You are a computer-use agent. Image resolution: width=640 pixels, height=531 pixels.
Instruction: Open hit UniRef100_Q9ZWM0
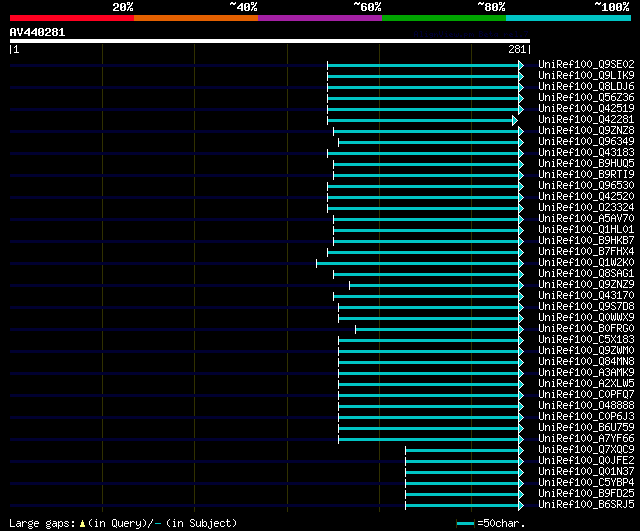(x=586, y=351)
